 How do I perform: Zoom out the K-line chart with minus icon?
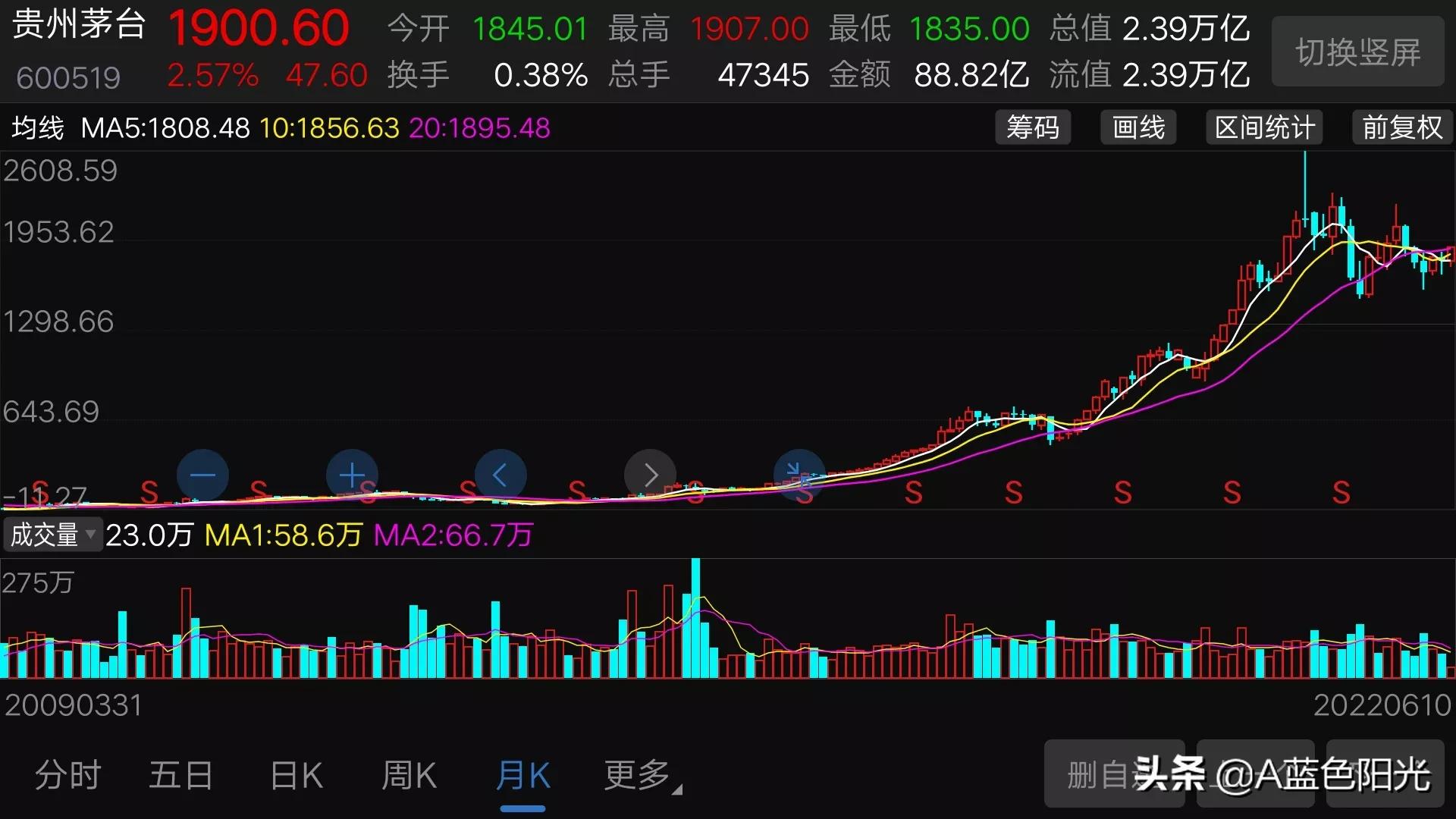coord(202,475)
